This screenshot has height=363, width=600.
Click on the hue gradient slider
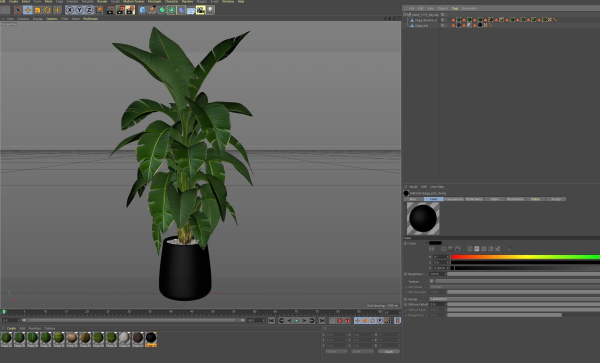pos(525,257)
